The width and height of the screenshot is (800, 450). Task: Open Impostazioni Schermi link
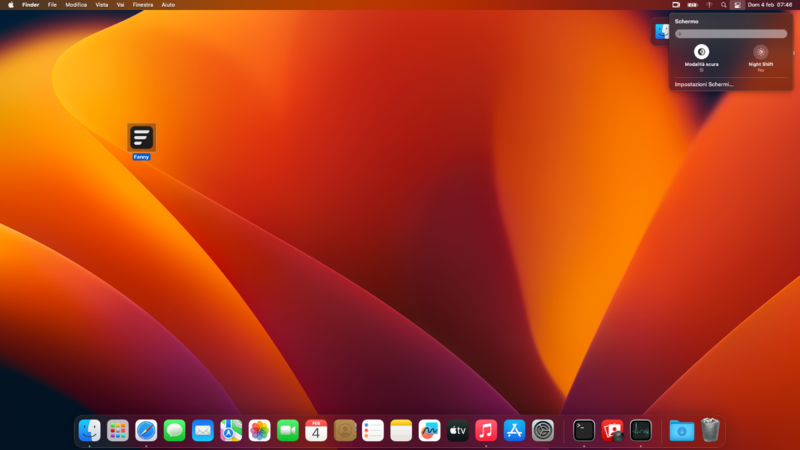[704, 84]
